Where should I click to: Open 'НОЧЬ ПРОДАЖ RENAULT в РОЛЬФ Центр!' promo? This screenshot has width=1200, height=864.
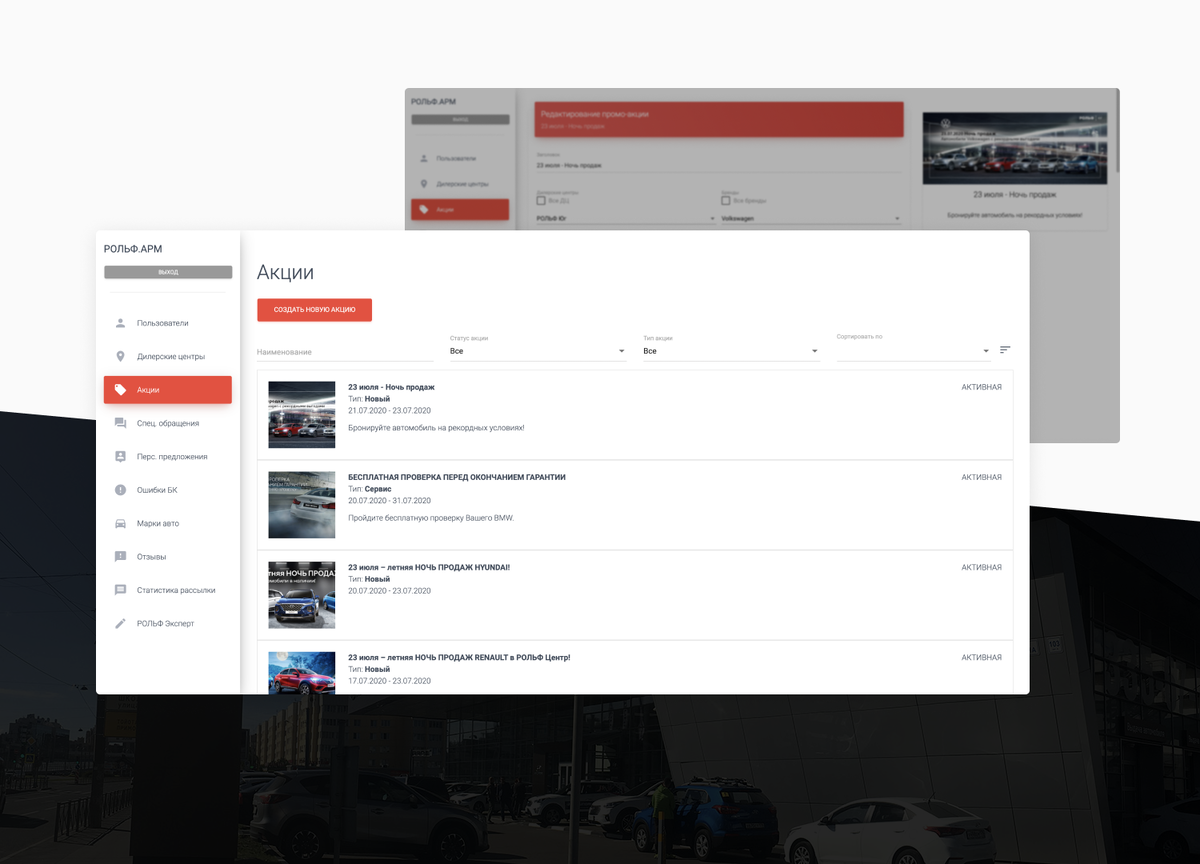click(x=459, y=657)
